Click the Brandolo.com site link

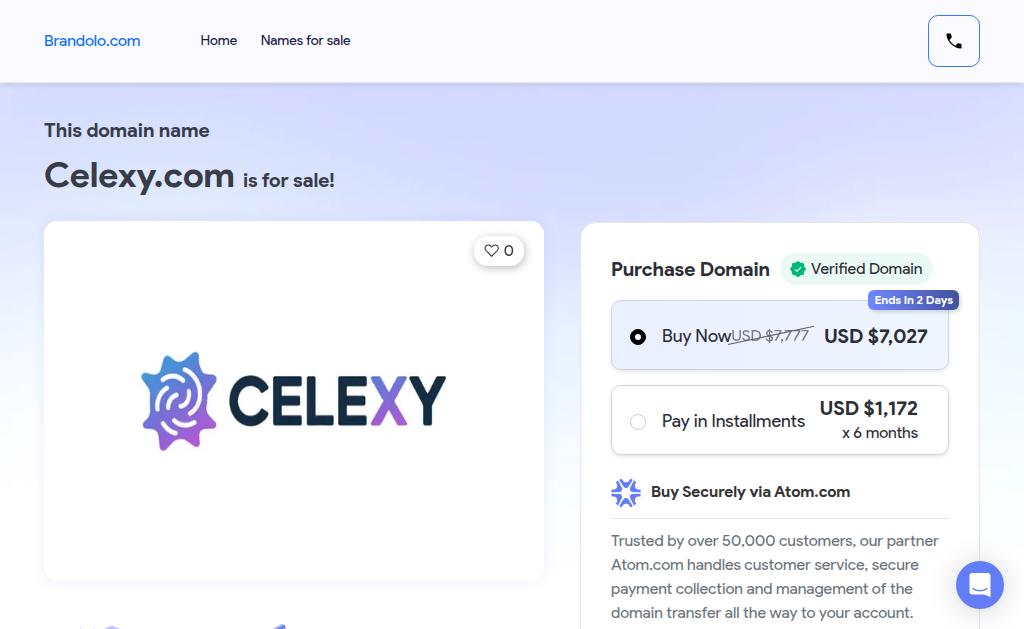click(x=92, y=41)
